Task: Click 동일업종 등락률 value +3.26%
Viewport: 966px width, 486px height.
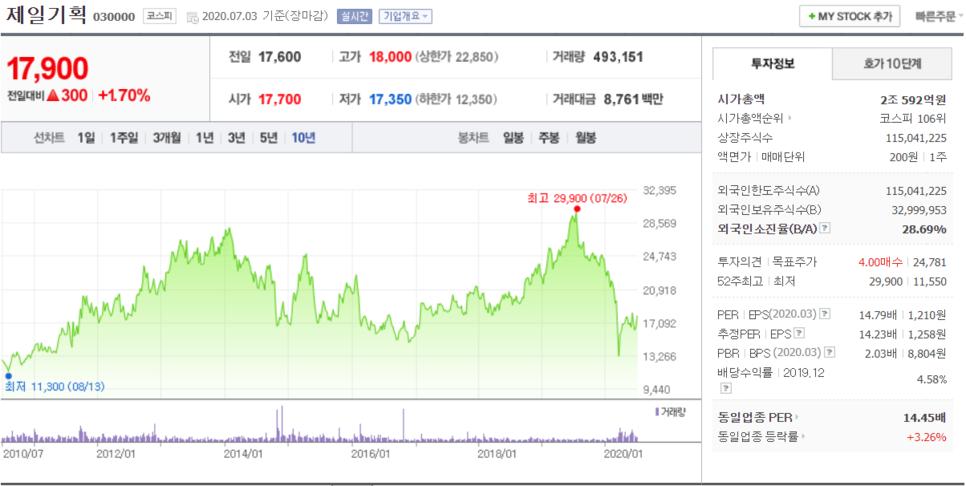Action: [926, 437]
